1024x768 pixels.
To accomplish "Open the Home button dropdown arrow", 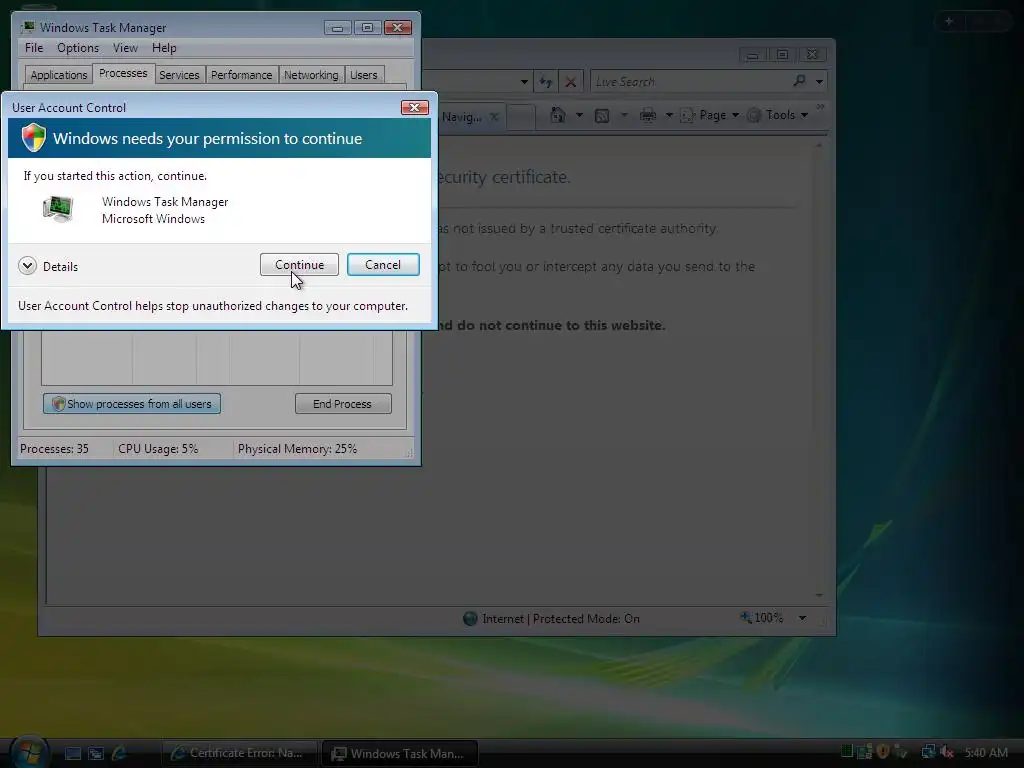I will click(x=579, y=115).
